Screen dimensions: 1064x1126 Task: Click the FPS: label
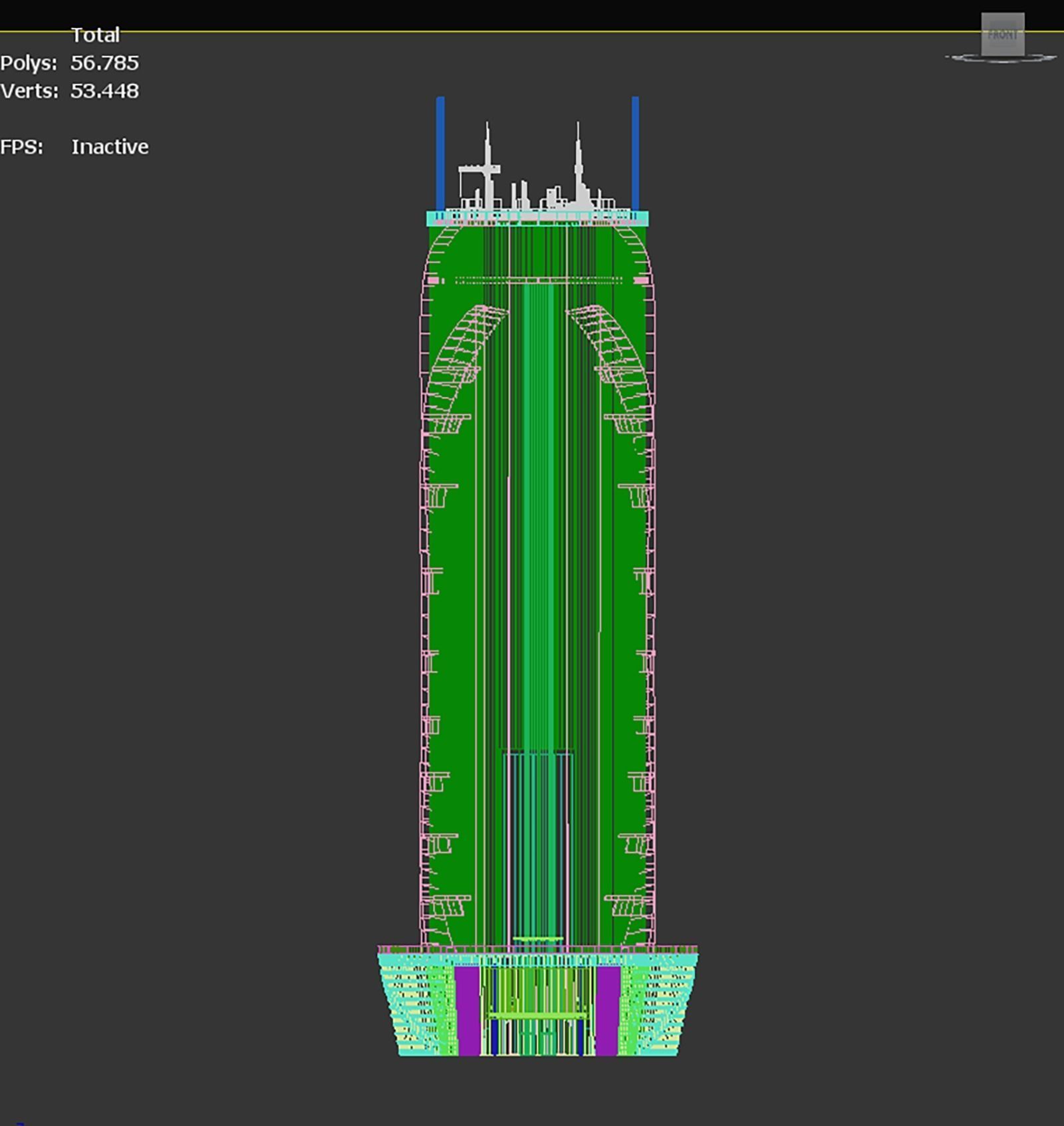click(x=22, y=147)
